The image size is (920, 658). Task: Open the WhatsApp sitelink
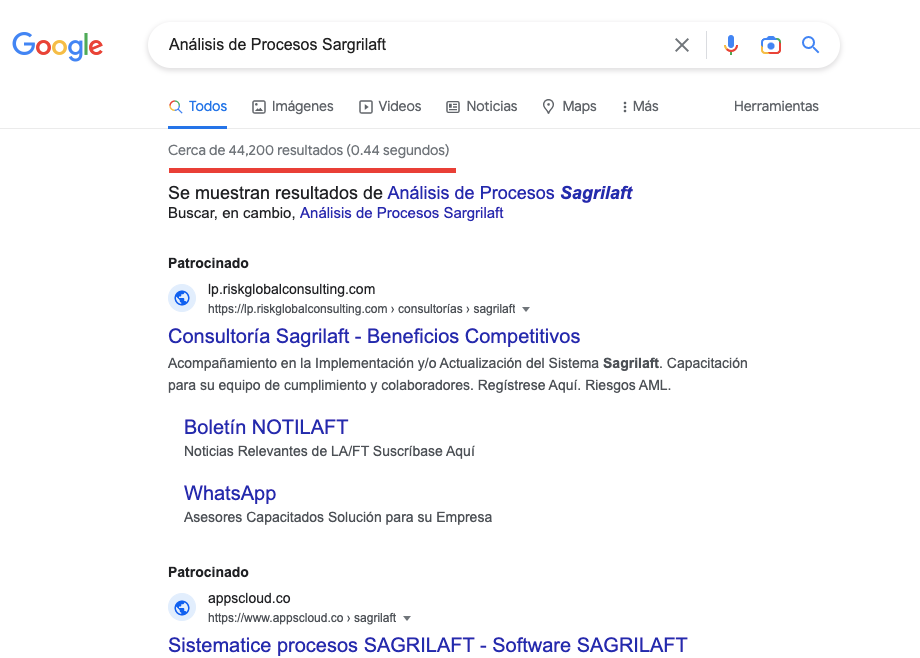[x=229, y=494]
